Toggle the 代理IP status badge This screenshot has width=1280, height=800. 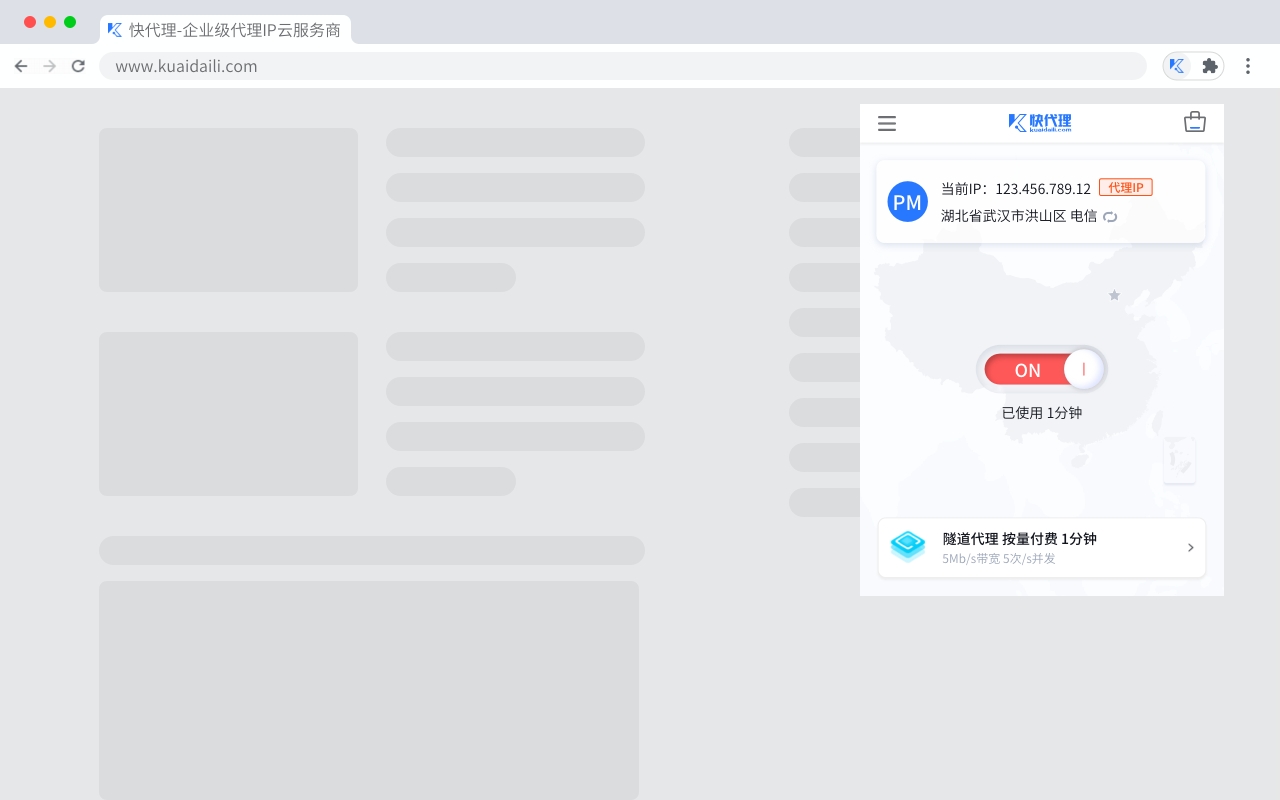point(1126,187)
